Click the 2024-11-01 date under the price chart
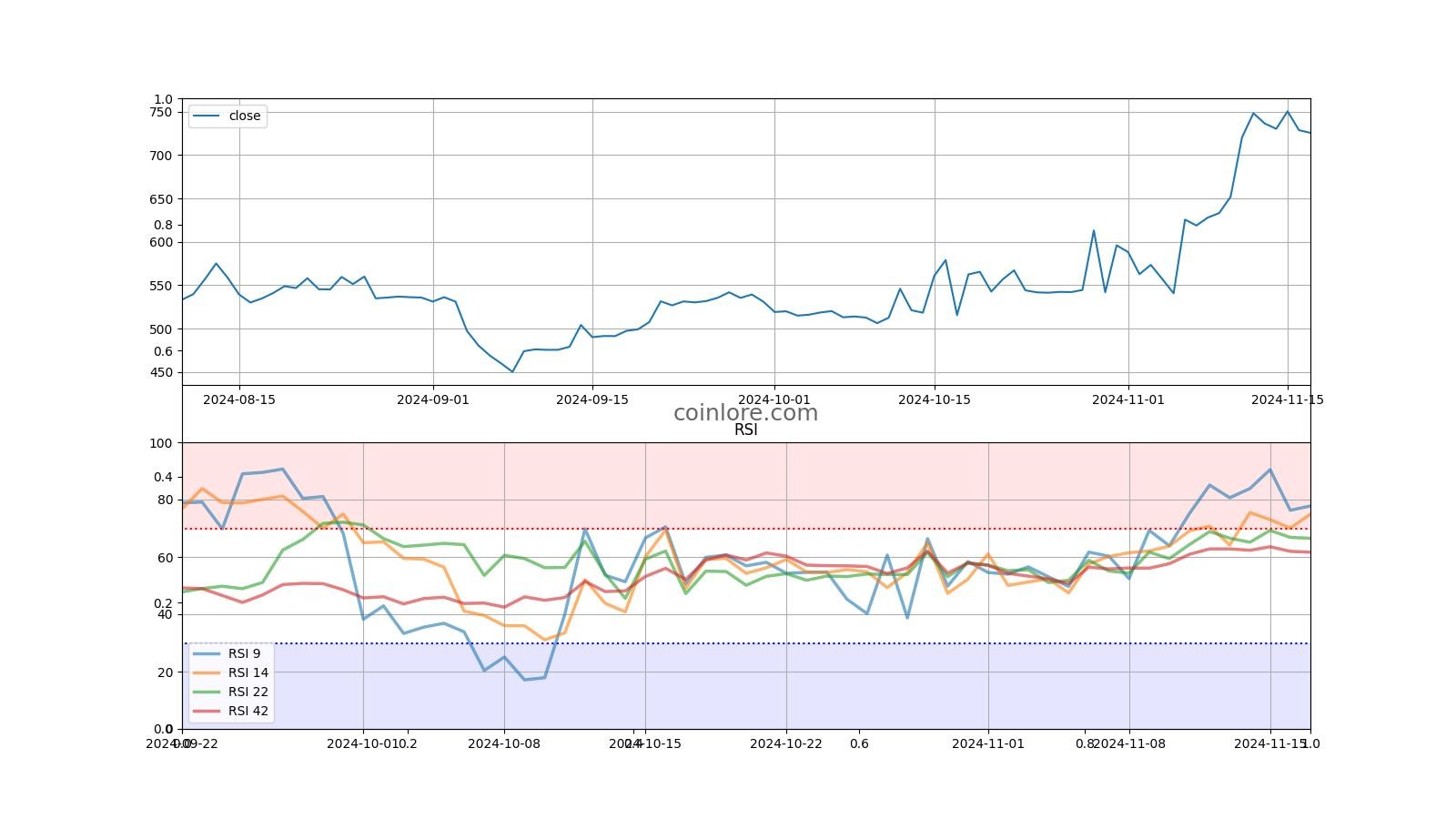This screenshot has width=1456, height=819. 1128,399
